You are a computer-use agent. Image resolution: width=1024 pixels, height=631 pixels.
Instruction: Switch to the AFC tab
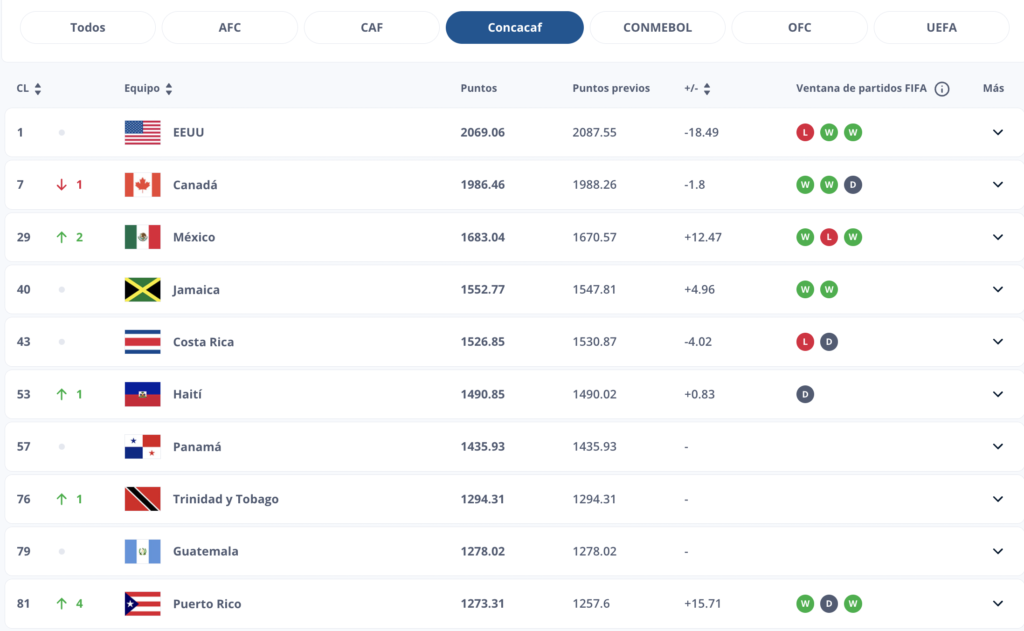230,27
